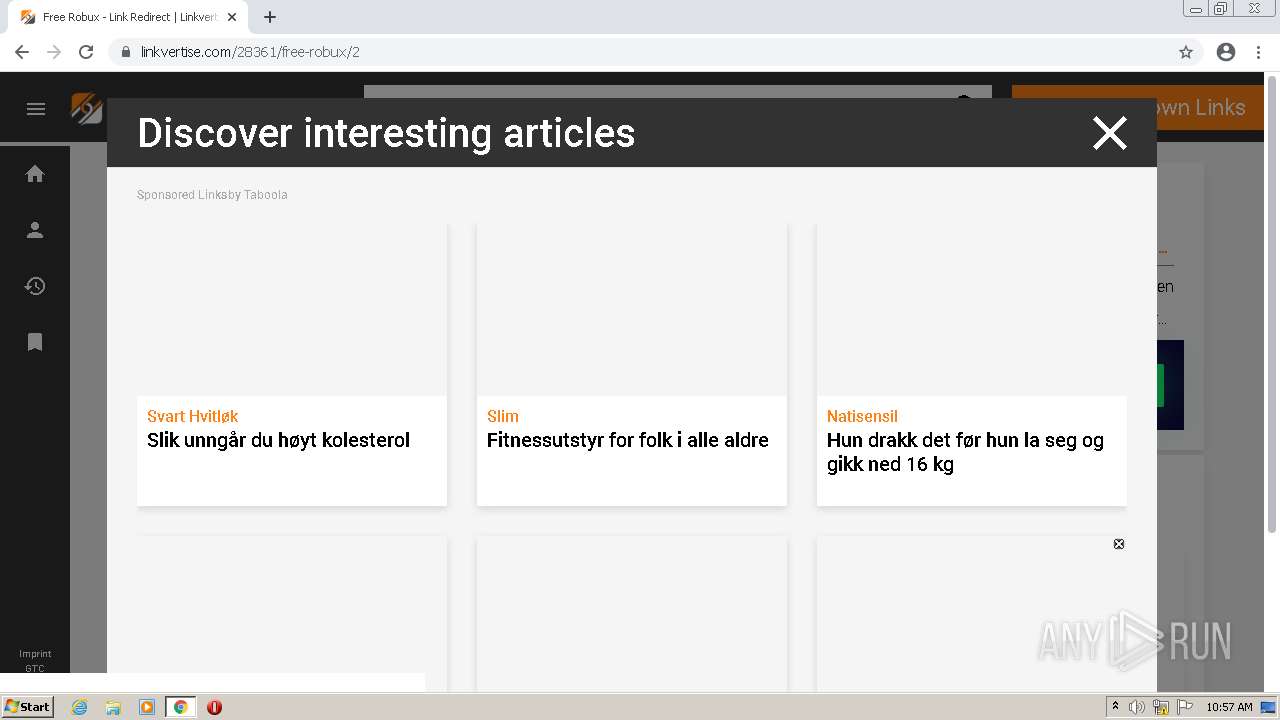Click the GTC link in sidebar
The width and height of the screenshot is (1280, 720).
tap(35, 669)
